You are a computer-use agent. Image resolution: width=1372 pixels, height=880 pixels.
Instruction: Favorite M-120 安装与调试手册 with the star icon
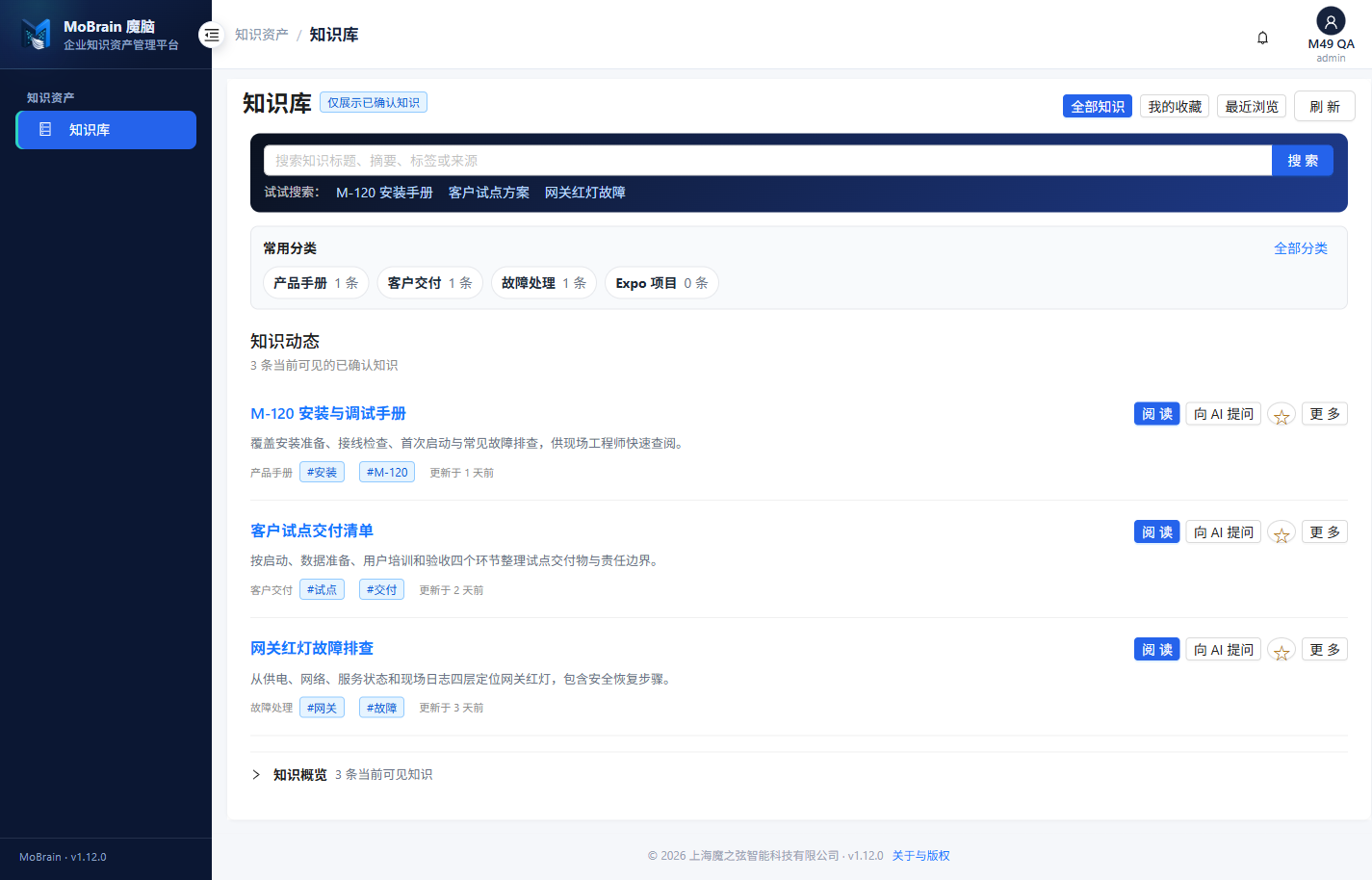point(1281,415)
